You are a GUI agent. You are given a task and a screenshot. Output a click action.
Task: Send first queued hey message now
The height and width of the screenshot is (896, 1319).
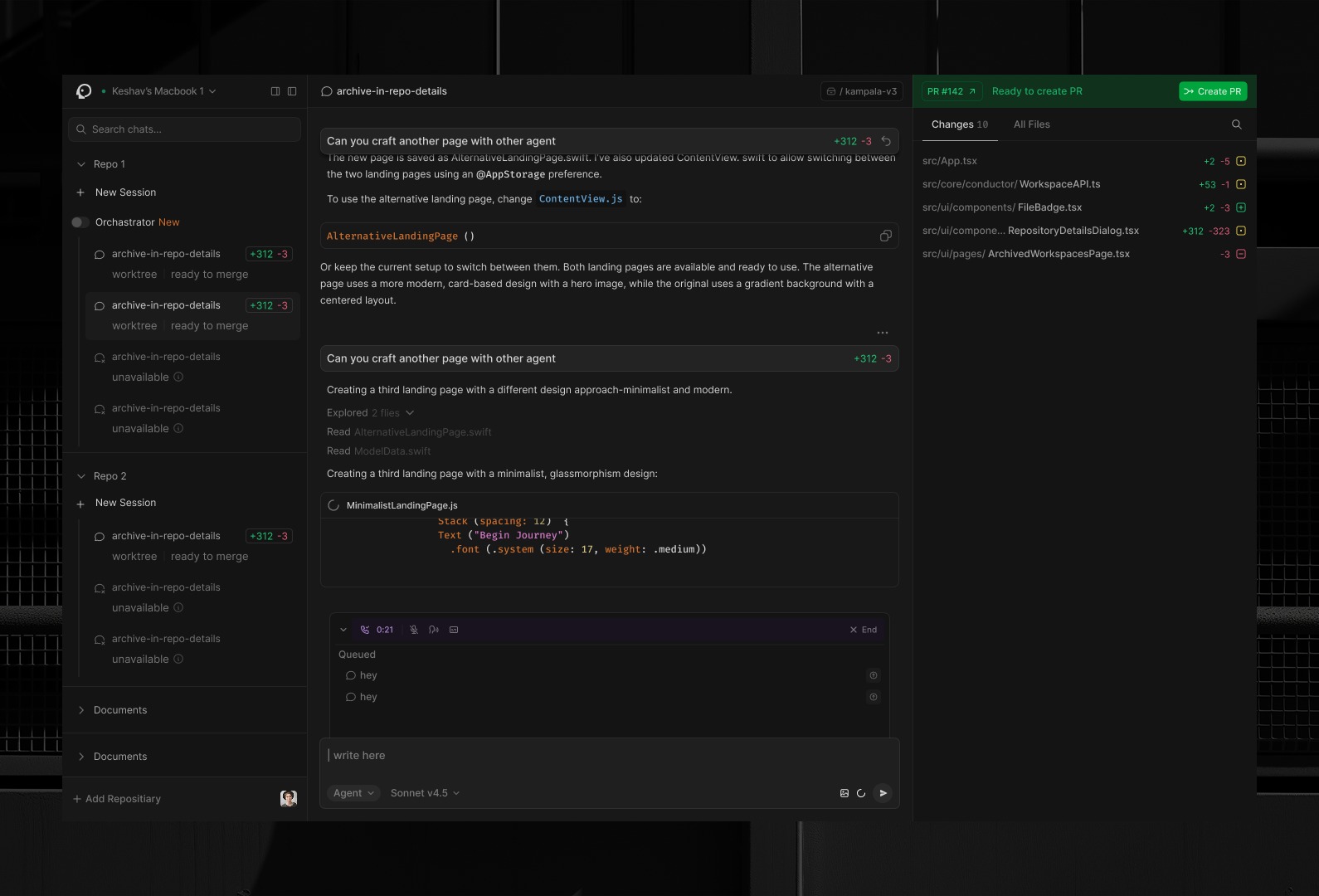(x=874, y=675)
